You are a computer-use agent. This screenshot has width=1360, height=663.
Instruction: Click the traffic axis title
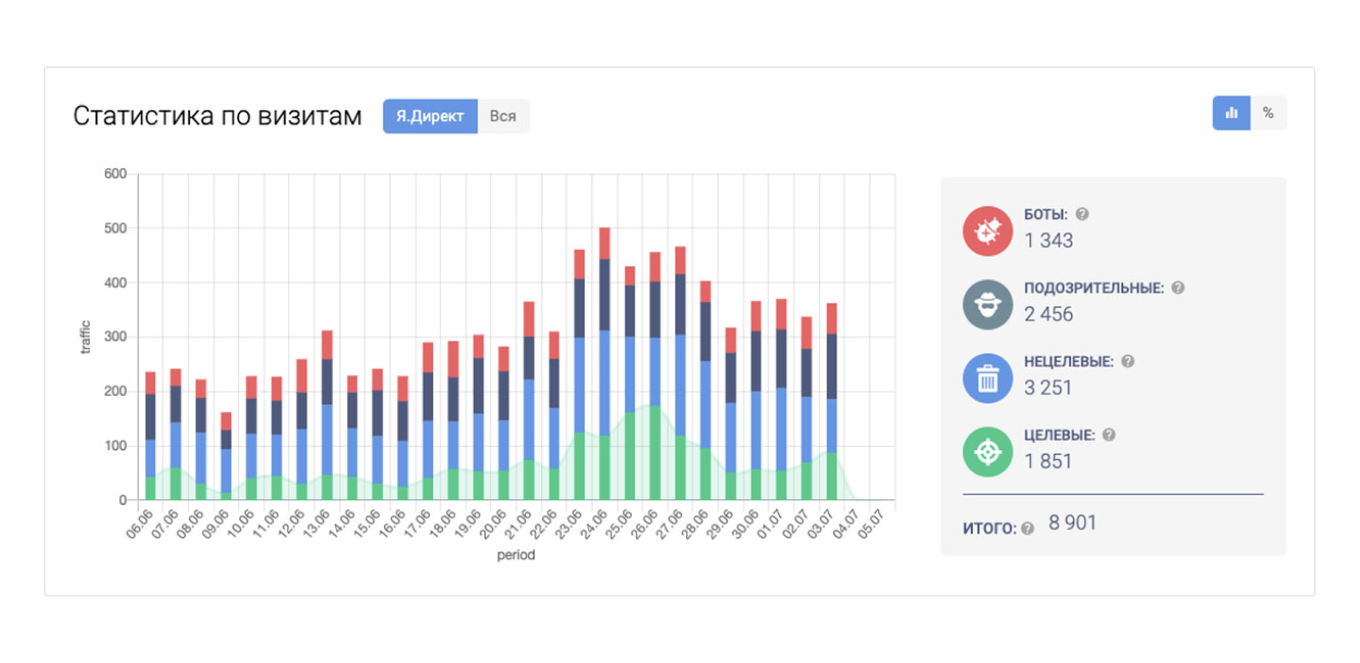[x=85, y=337]
